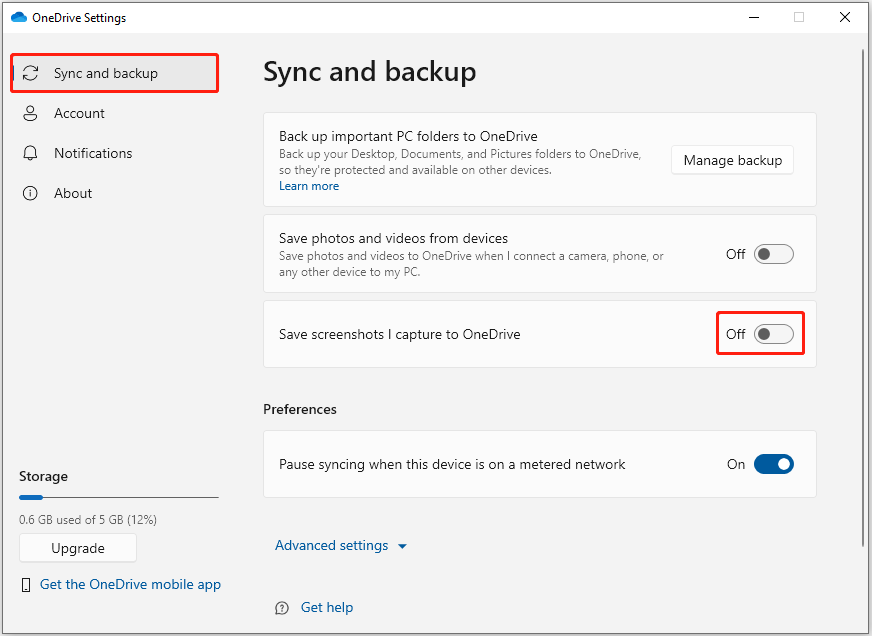Enable Save screenshots I capture to OneDrive
Viewport: 872px width, 636px height.
click(x=774, y=334)
